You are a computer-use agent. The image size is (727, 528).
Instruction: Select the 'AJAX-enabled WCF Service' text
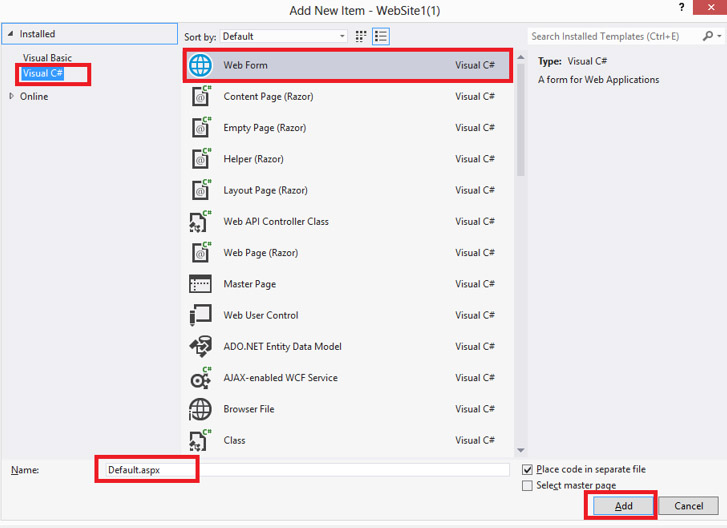point(281,378)
